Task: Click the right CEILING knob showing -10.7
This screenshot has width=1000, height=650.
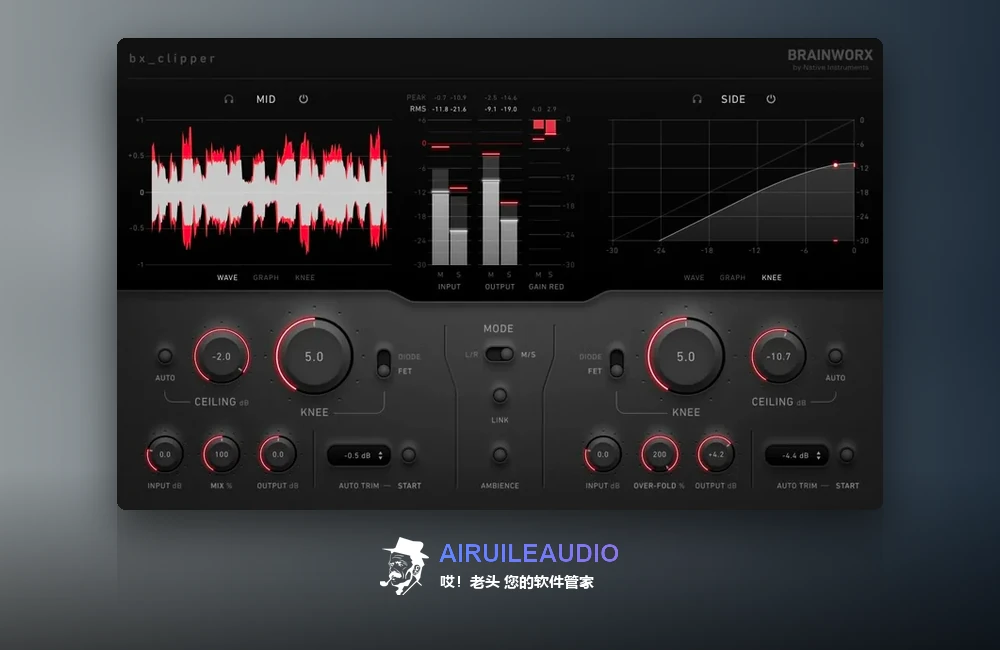Action: tap(779, 356)
